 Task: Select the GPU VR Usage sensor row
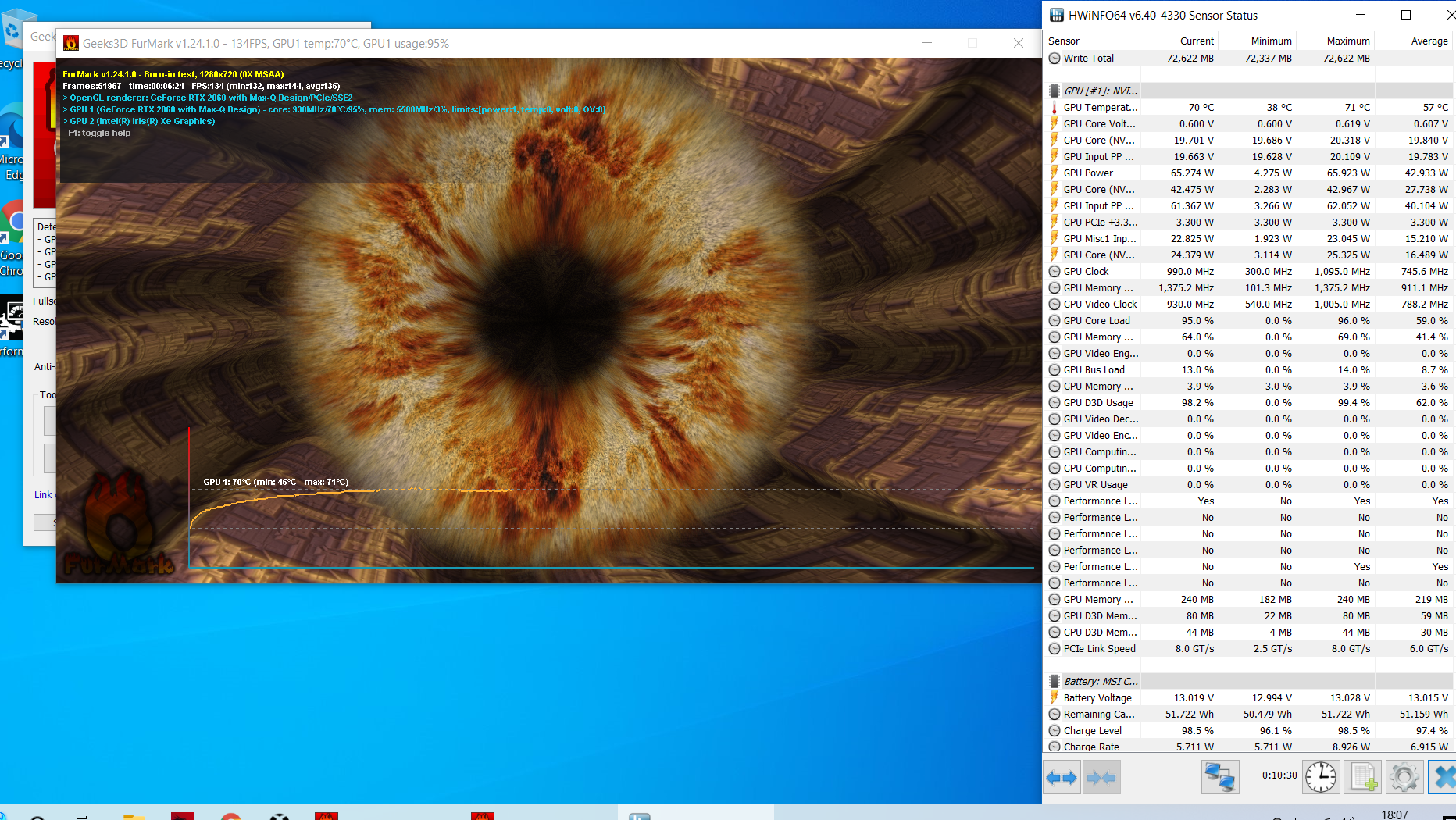1248,485
